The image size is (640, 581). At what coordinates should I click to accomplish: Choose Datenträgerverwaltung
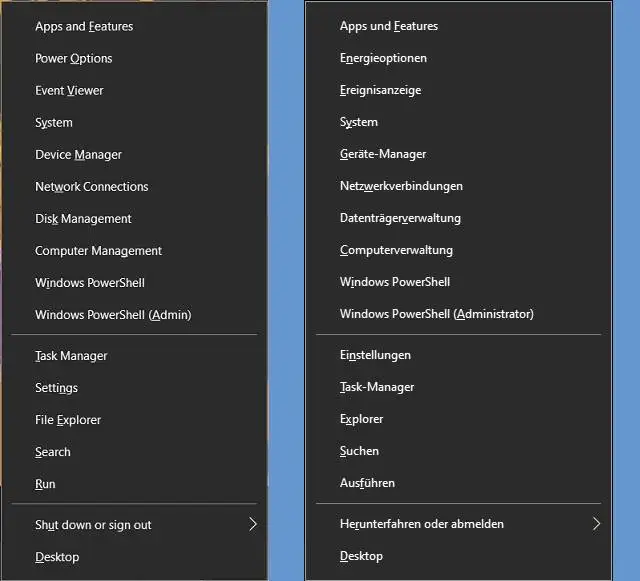pos(400,218)
